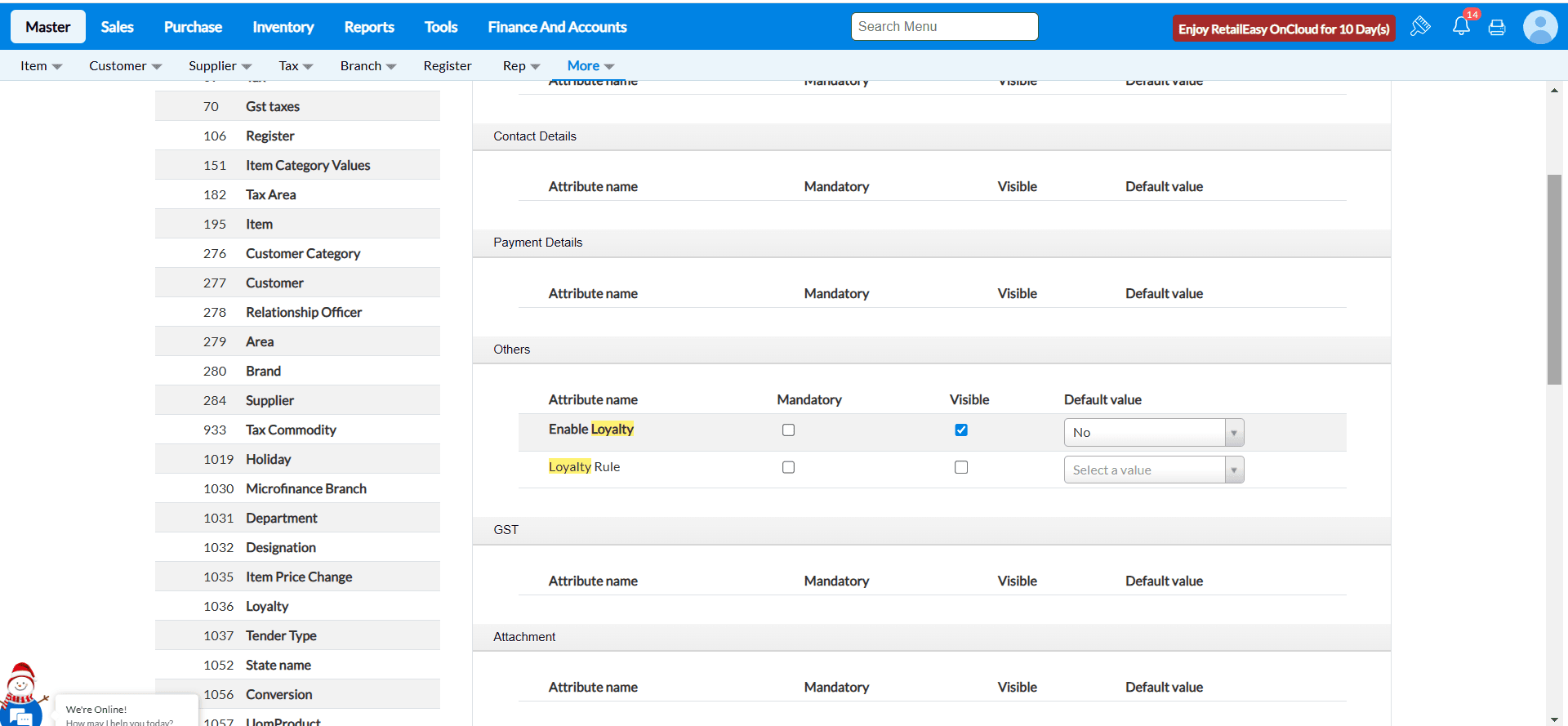Click the RetailEasy OnCloud trial banner
Image resolution: width=1568 pixels, height=726 pixels.
click(1283, 29)
